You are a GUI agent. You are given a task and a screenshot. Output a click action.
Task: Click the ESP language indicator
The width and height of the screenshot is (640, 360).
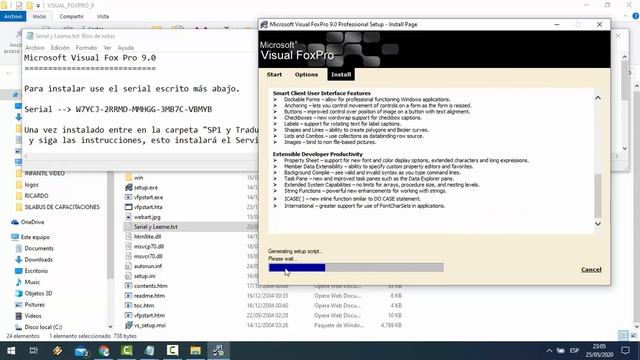(x=574, y=351)
